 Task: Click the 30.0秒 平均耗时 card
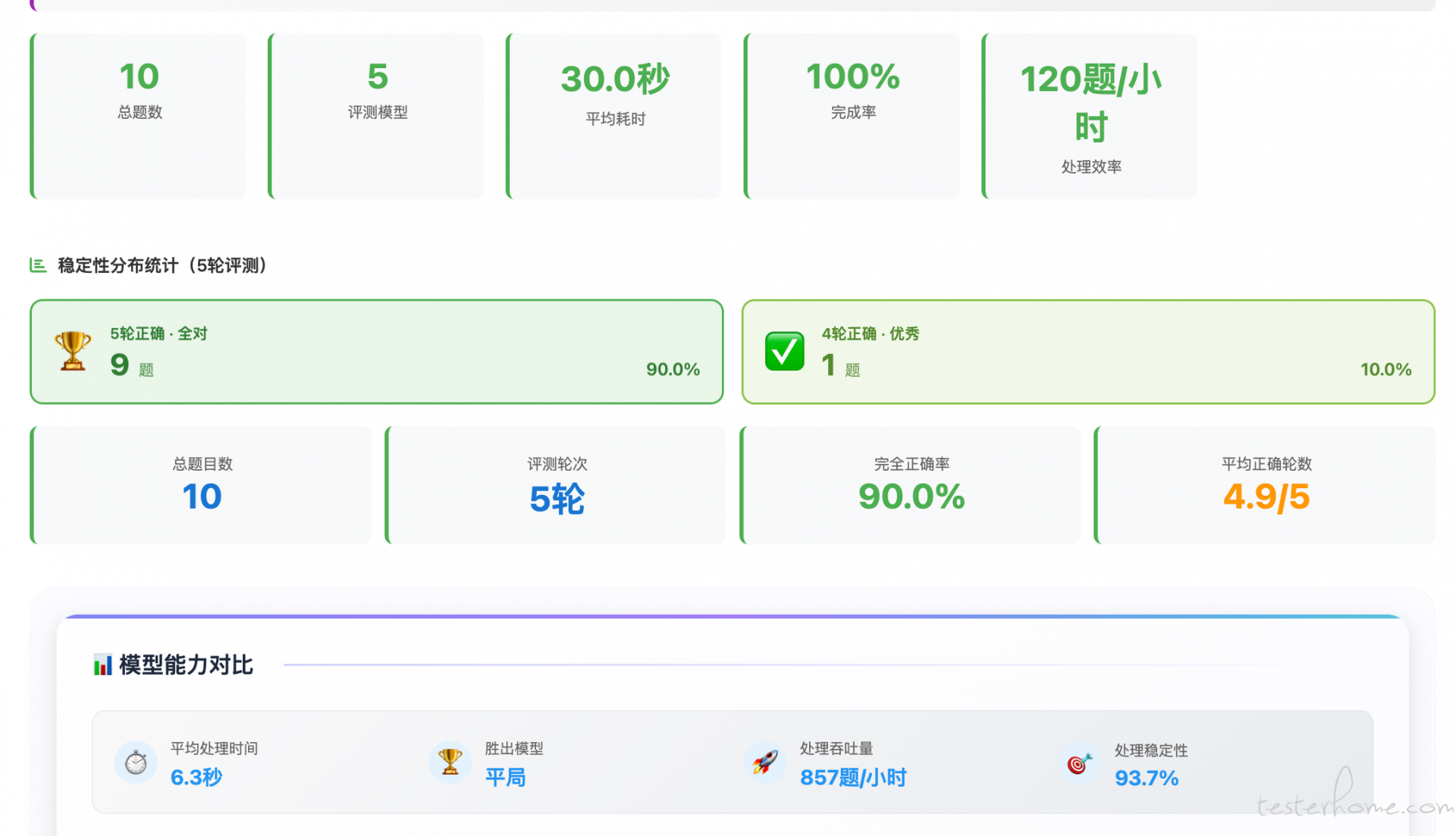point(615,116)
